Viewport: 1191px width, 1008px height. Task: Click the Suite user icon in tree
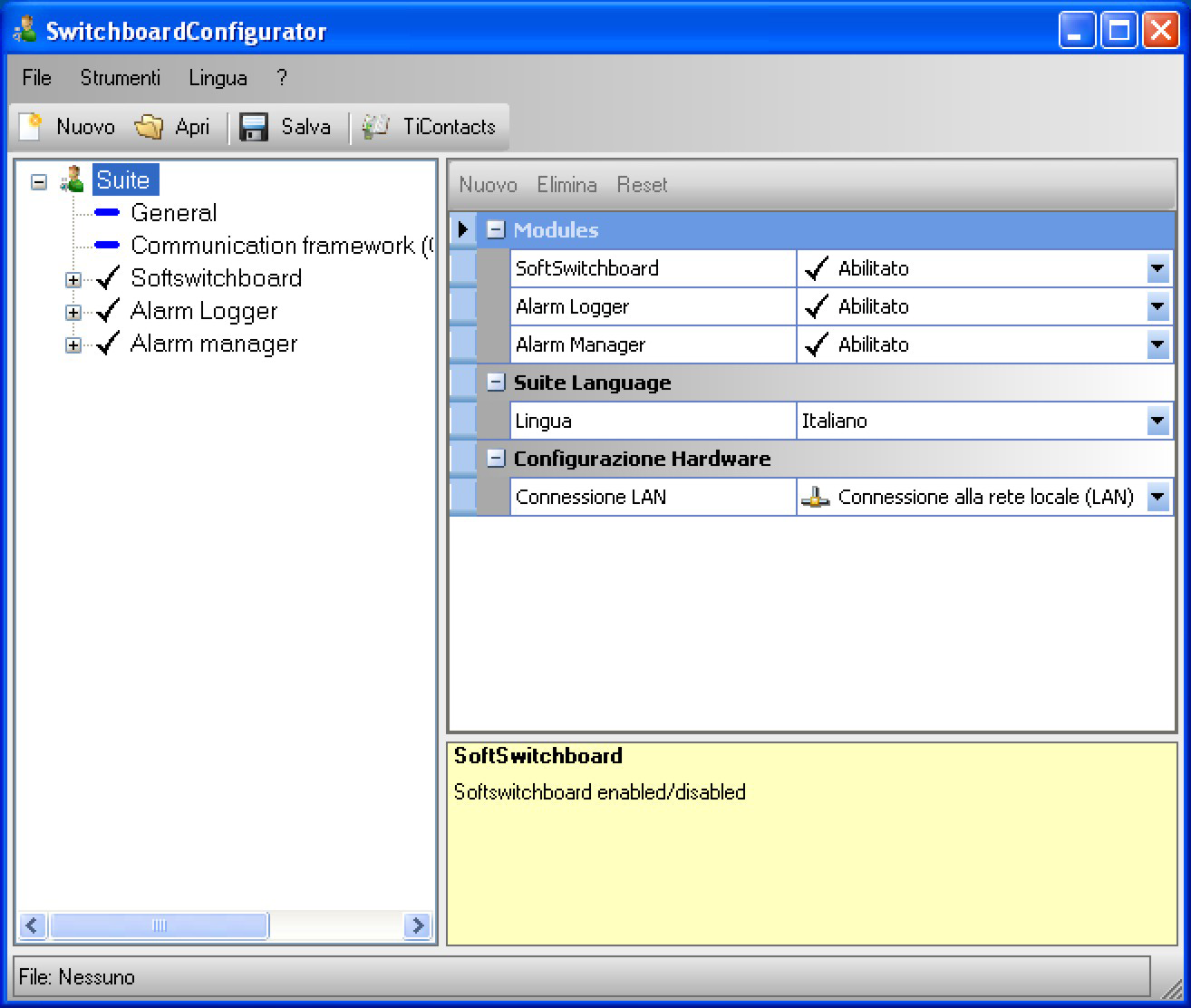[x=73, y=179]
